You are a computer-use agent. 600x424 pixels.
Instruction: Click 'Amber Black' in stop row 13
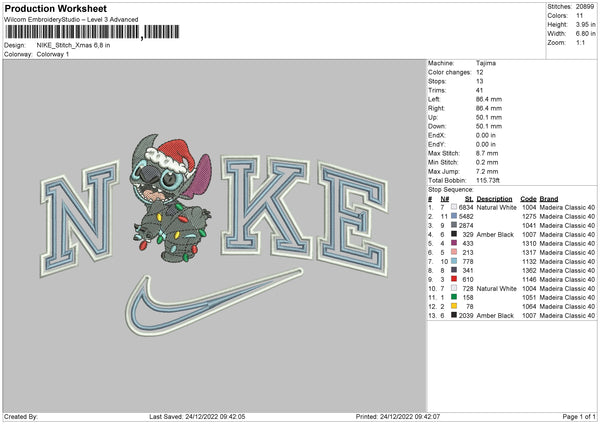click(495, 316)
